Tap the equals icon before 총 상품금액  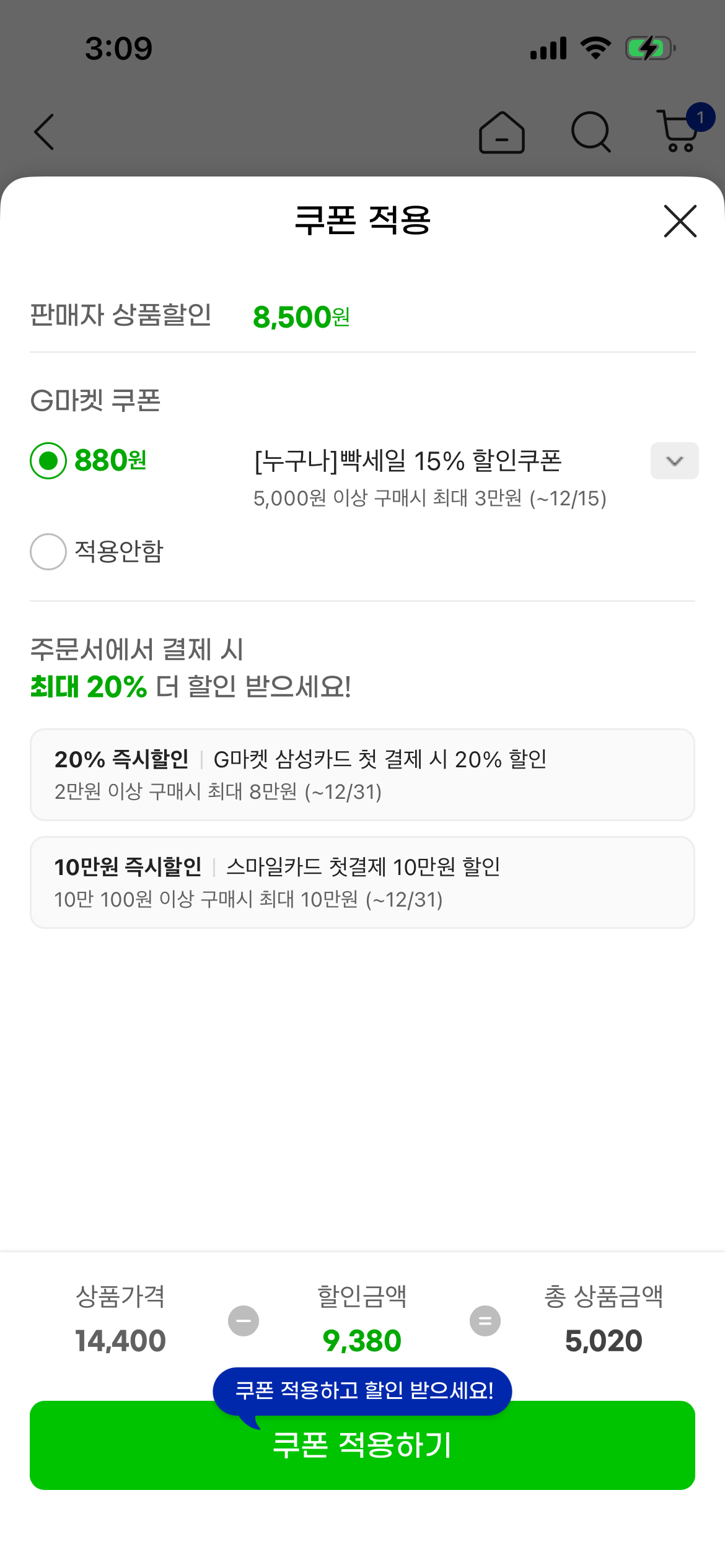point(485,1321)
